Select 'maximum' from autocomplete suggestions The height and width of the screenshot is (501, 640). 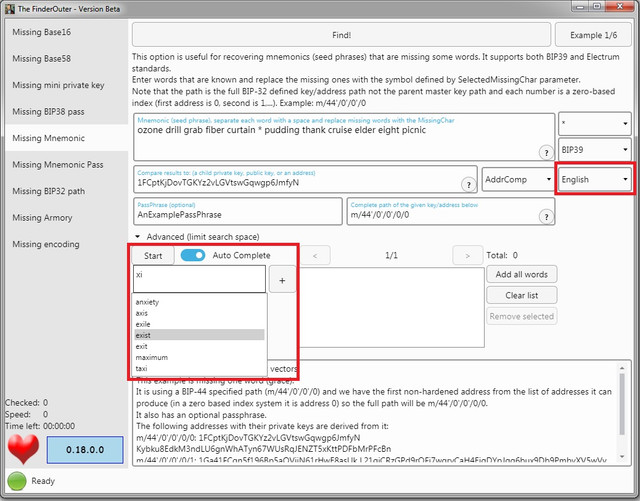199,357
